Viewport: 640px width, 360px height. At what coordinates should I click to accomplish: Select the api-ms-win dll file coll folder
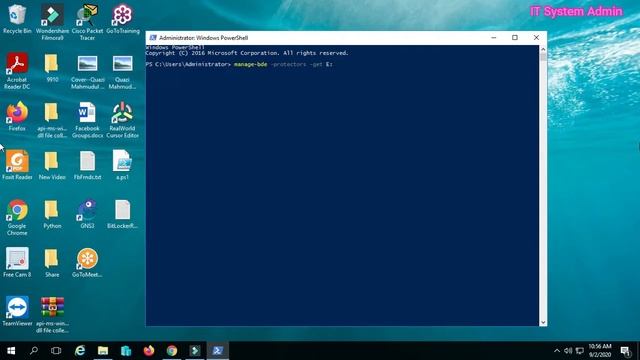click(52, 120)
